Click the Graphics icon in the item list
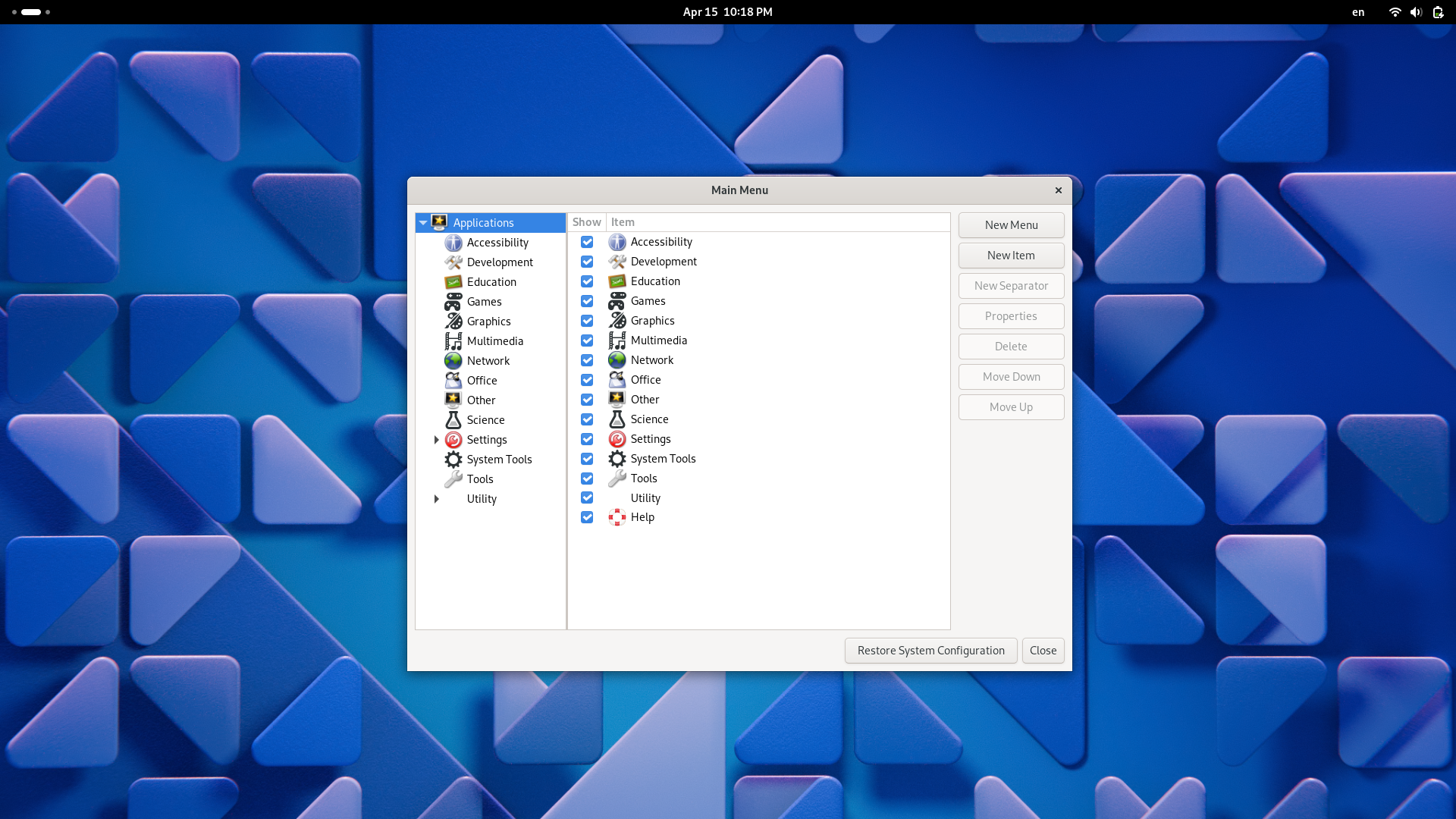This screenshot has height=819, width=1456. (x=617, y=321)
